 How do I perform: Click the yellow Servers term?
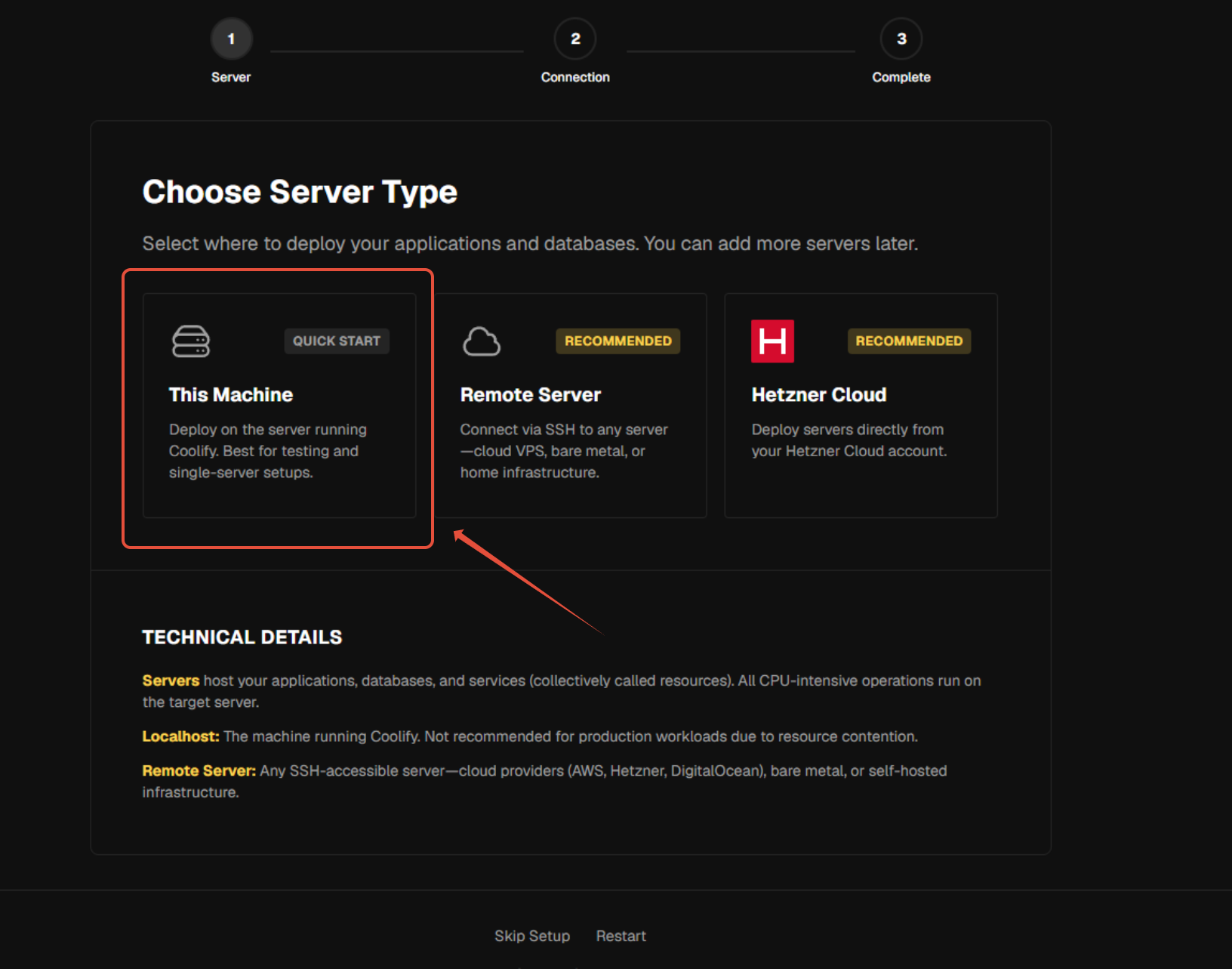coord(171,680)
